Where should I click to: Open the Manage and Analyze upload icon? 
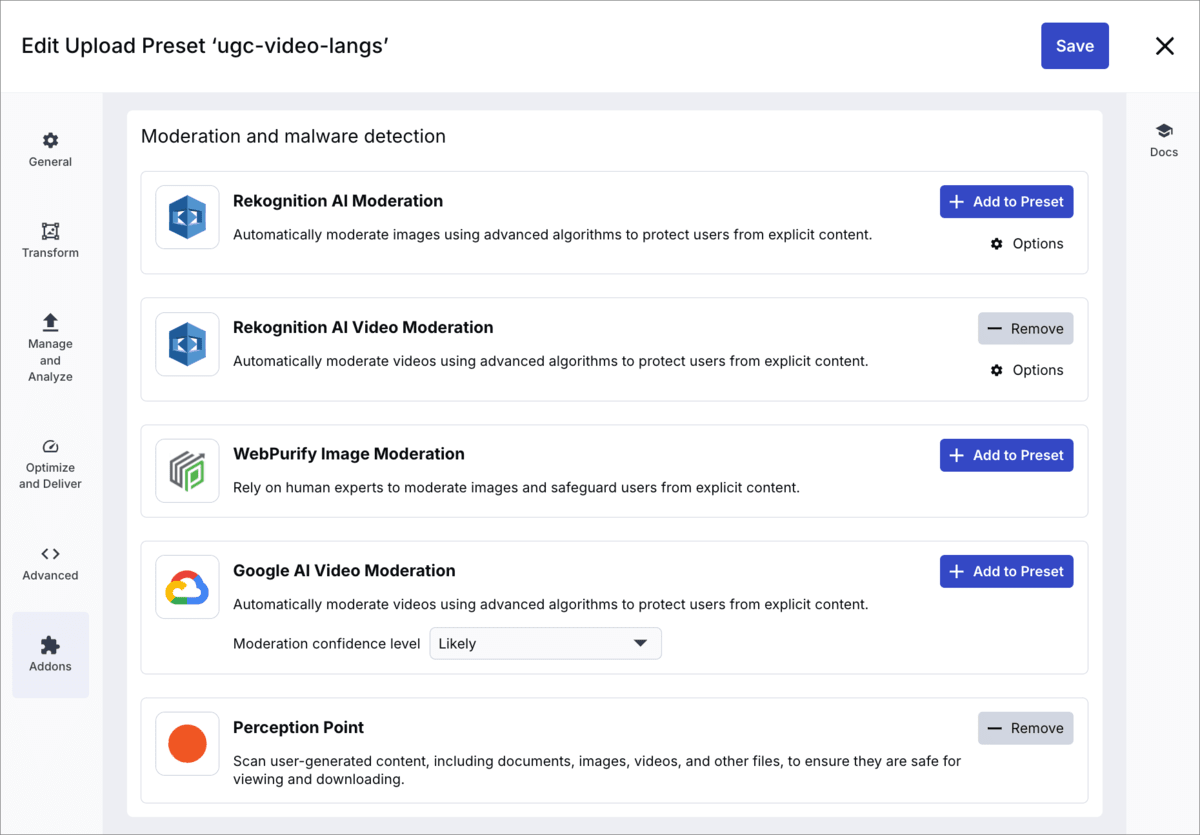(50, 322)
